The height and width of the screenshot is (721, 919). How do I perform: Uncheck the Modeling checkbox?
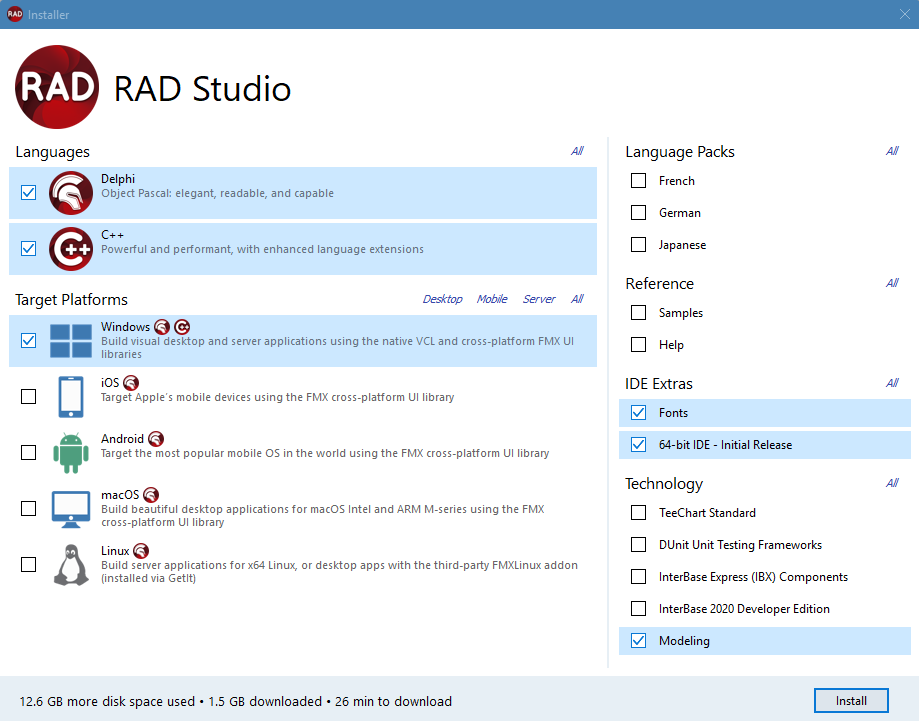pos(638,641)
